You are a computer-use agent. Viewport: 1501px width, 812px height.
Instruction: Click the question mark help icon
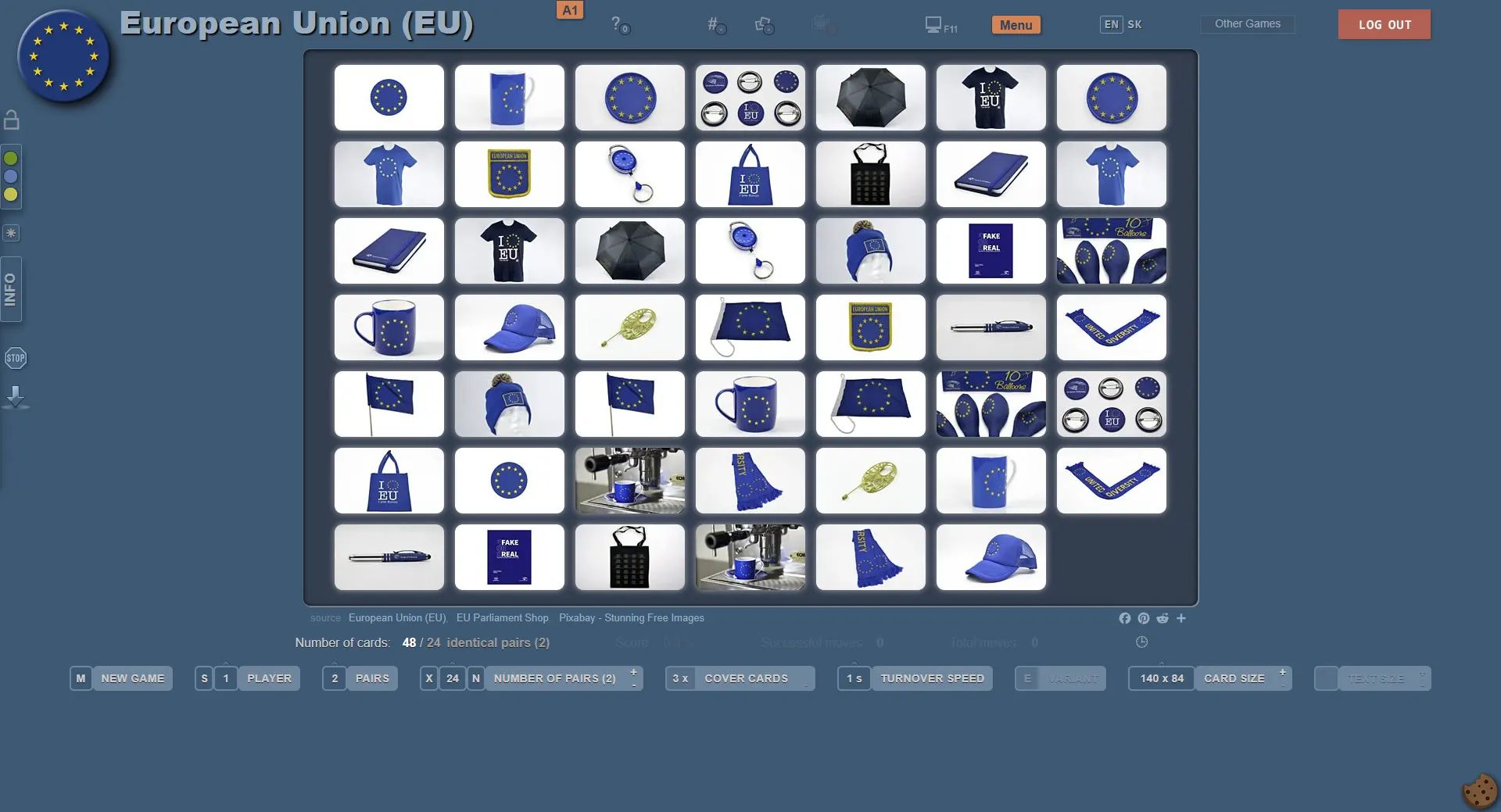click(618, 24)
